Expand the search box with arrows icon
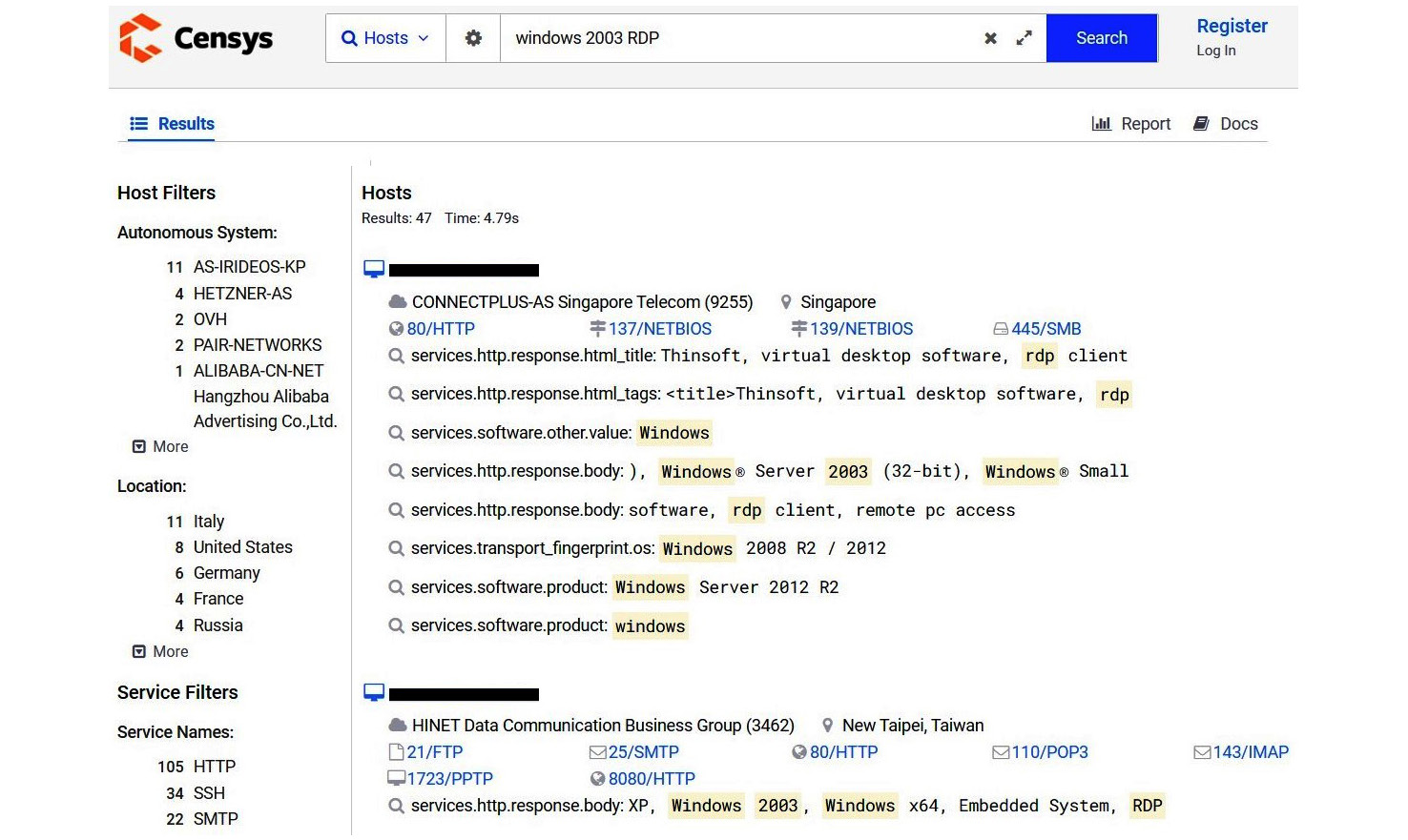 pos(1024,38)
